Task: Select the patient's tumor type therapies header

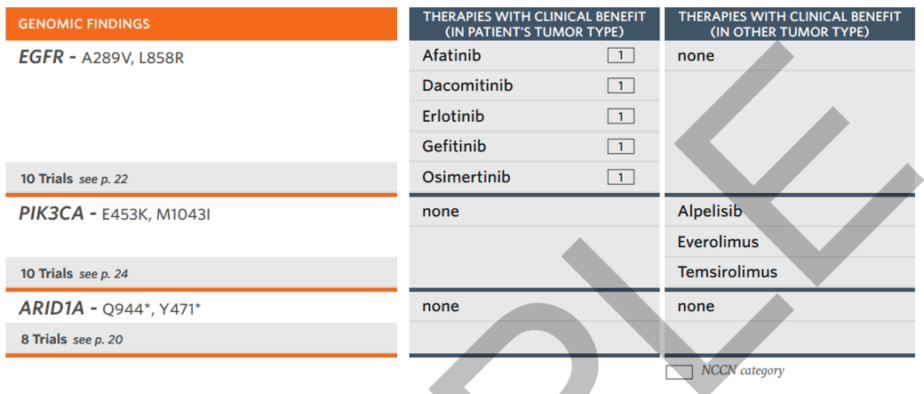Action: point(534,24)
